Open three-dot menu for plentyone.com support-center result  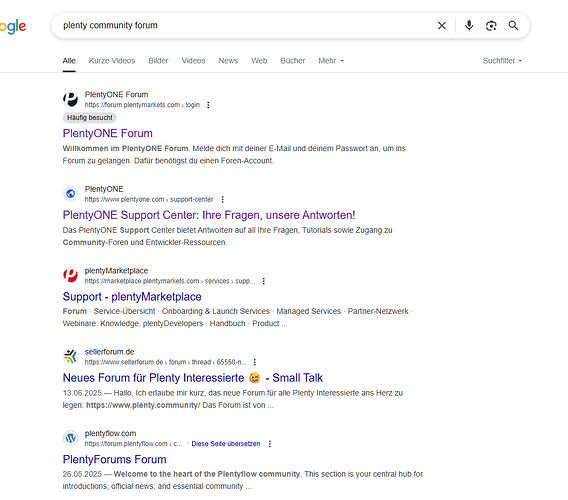[222, 200]
